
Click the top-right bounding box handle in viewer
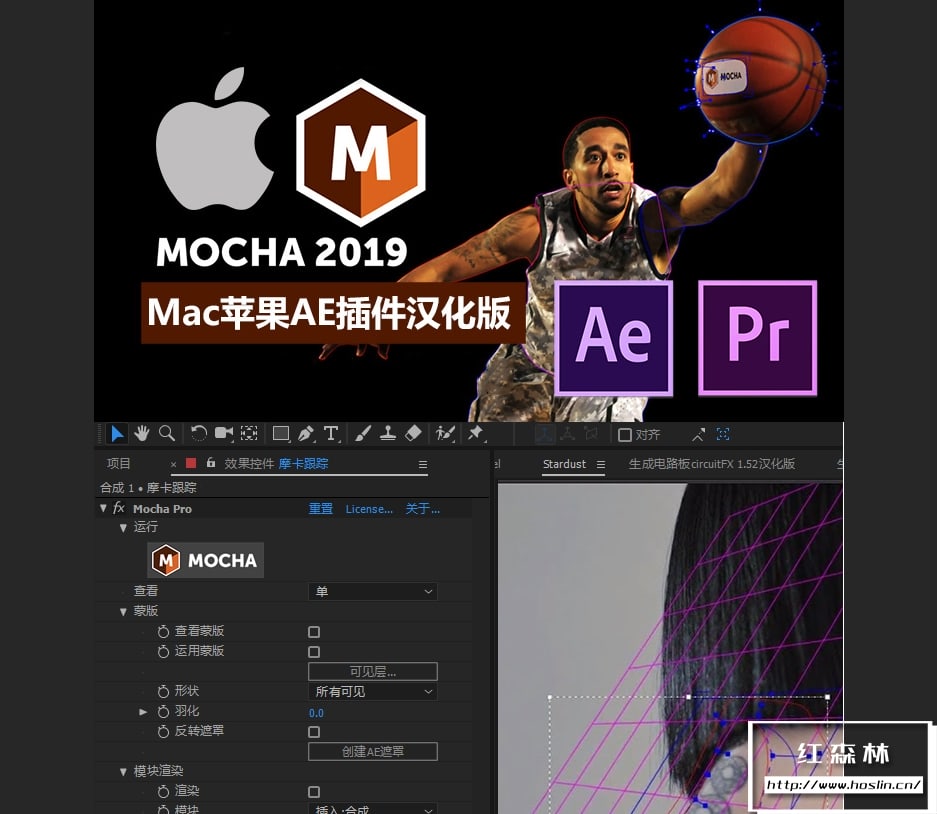[x=828, y=697]
